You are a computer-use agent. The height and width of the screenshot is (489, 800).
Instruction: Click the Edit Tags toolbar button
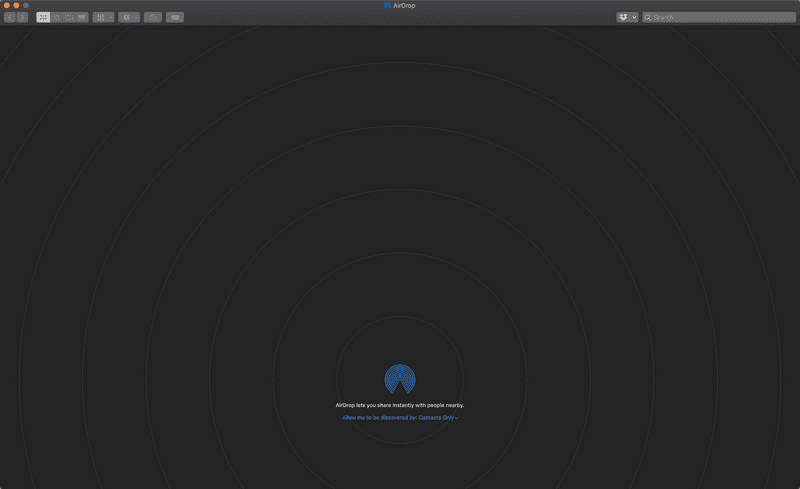tap(175, 17)
